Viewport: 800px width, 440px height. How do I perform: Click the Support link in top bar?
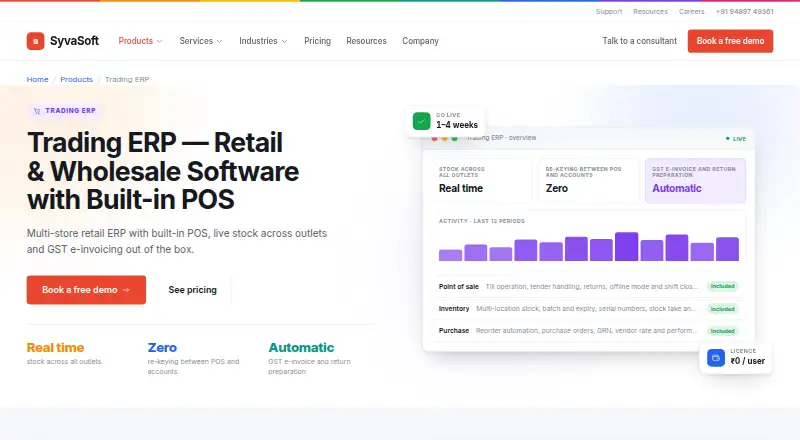(x=609, y=11)
